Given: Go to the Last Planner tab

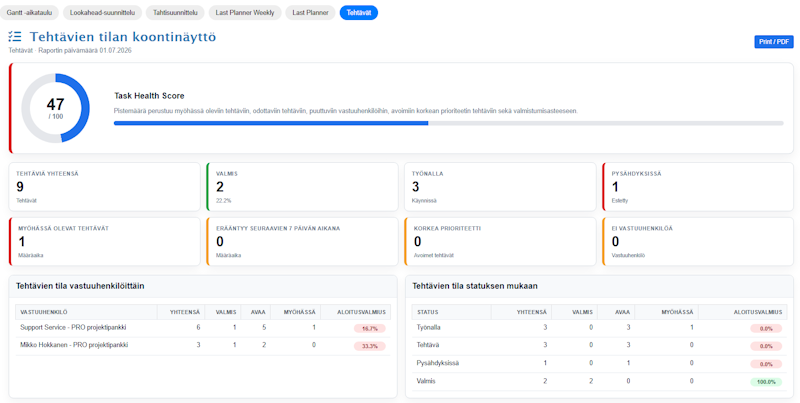Looking at the screenshot, I should 310,13.
